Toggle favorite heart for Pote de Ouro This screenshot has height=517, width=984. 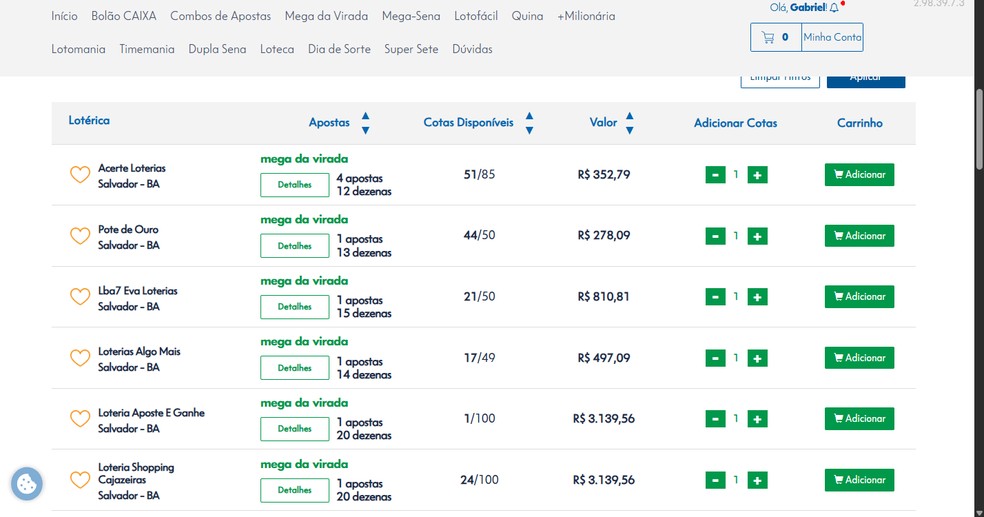point(80,236)
